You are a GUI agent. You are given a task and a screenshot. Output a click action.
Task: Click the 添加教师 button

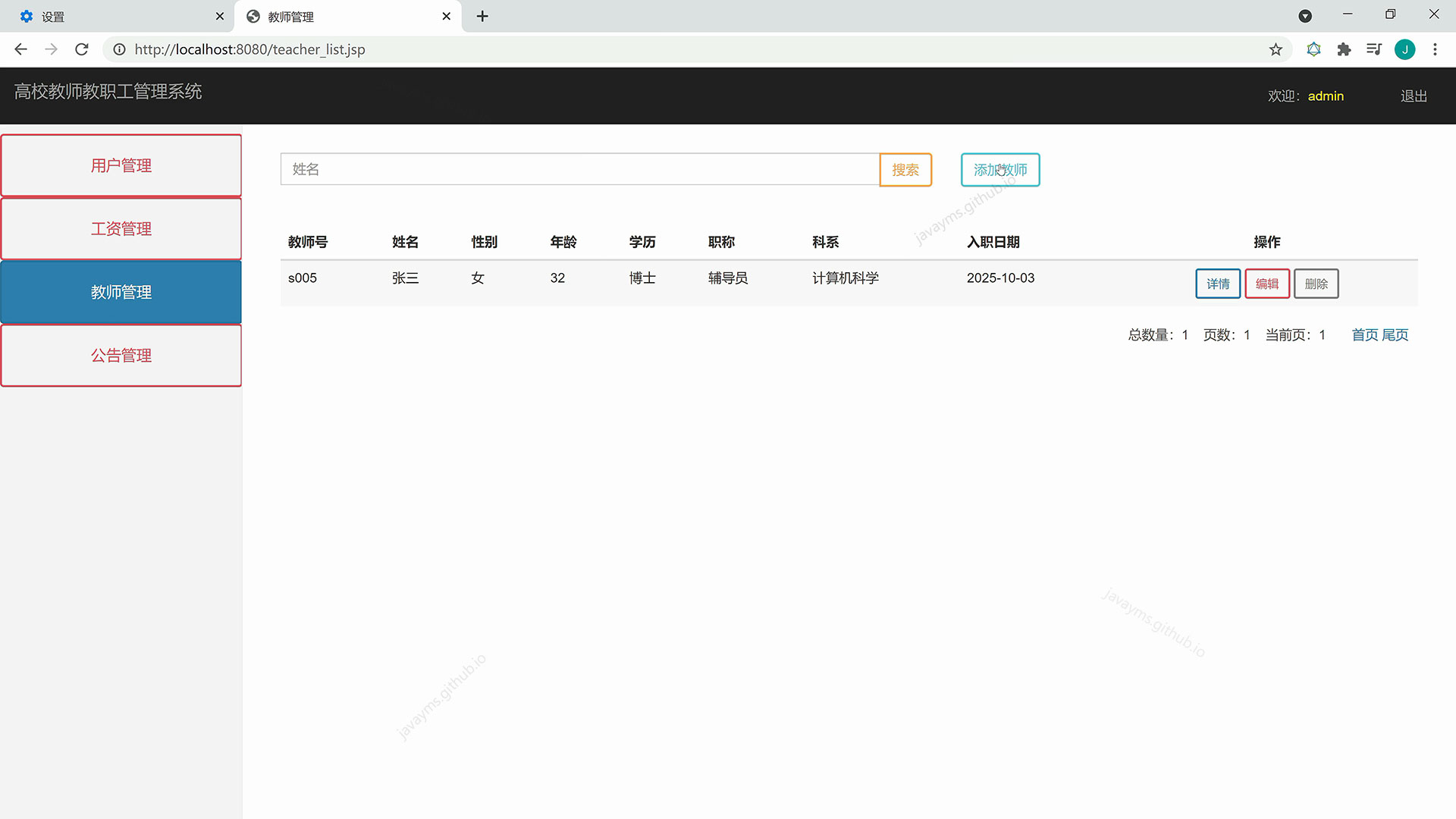click(x=999, y=170)
